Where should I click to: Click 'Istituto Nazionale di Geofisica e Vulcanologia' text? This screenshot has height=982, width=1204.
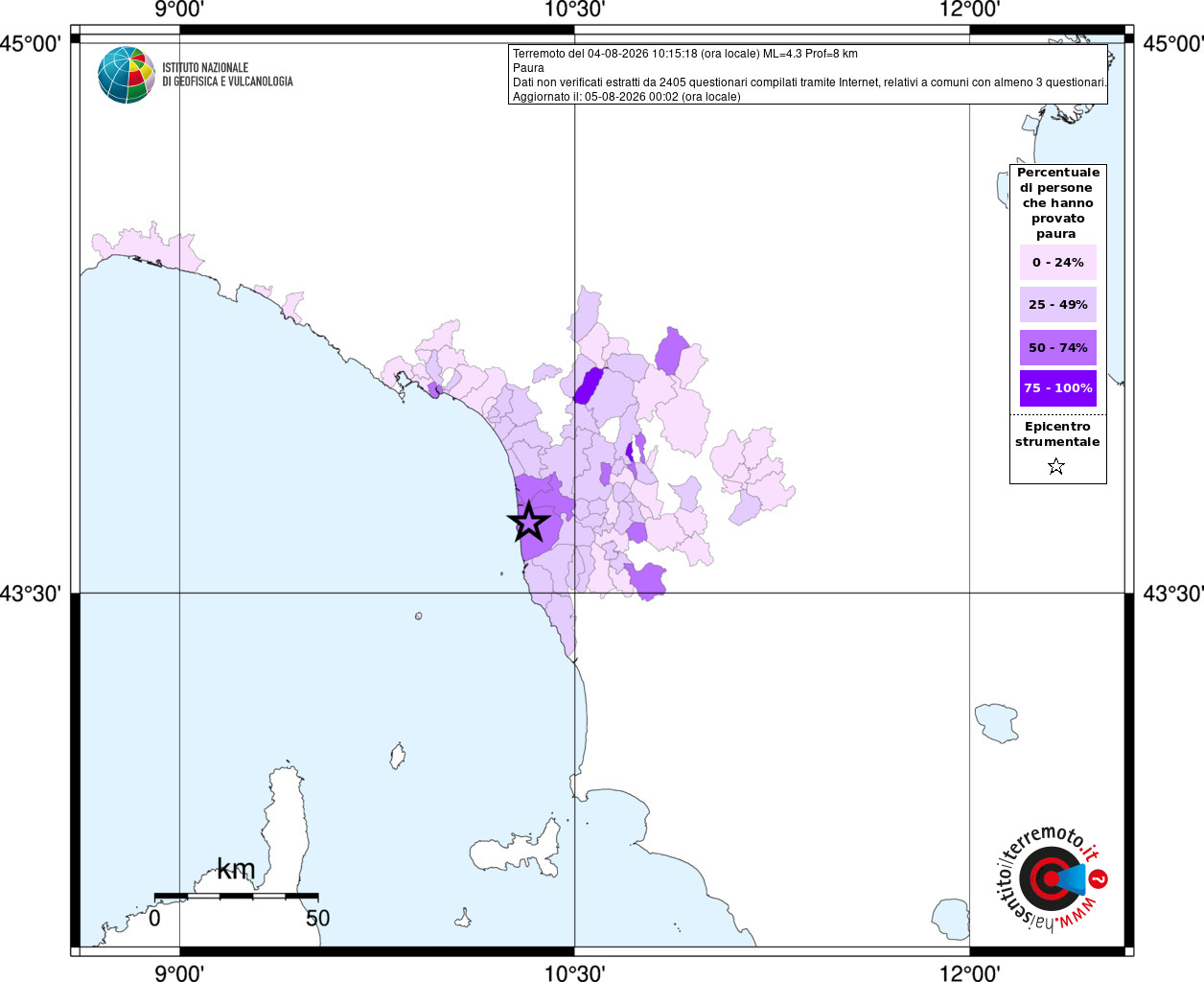point(227,75)
